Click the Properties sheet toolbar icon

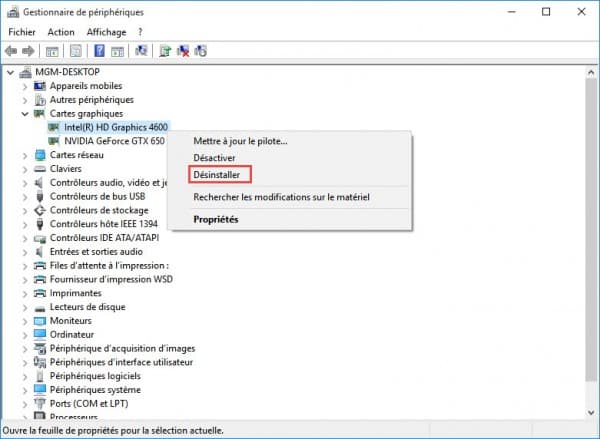pyautogui.click(x=75, y=51)
